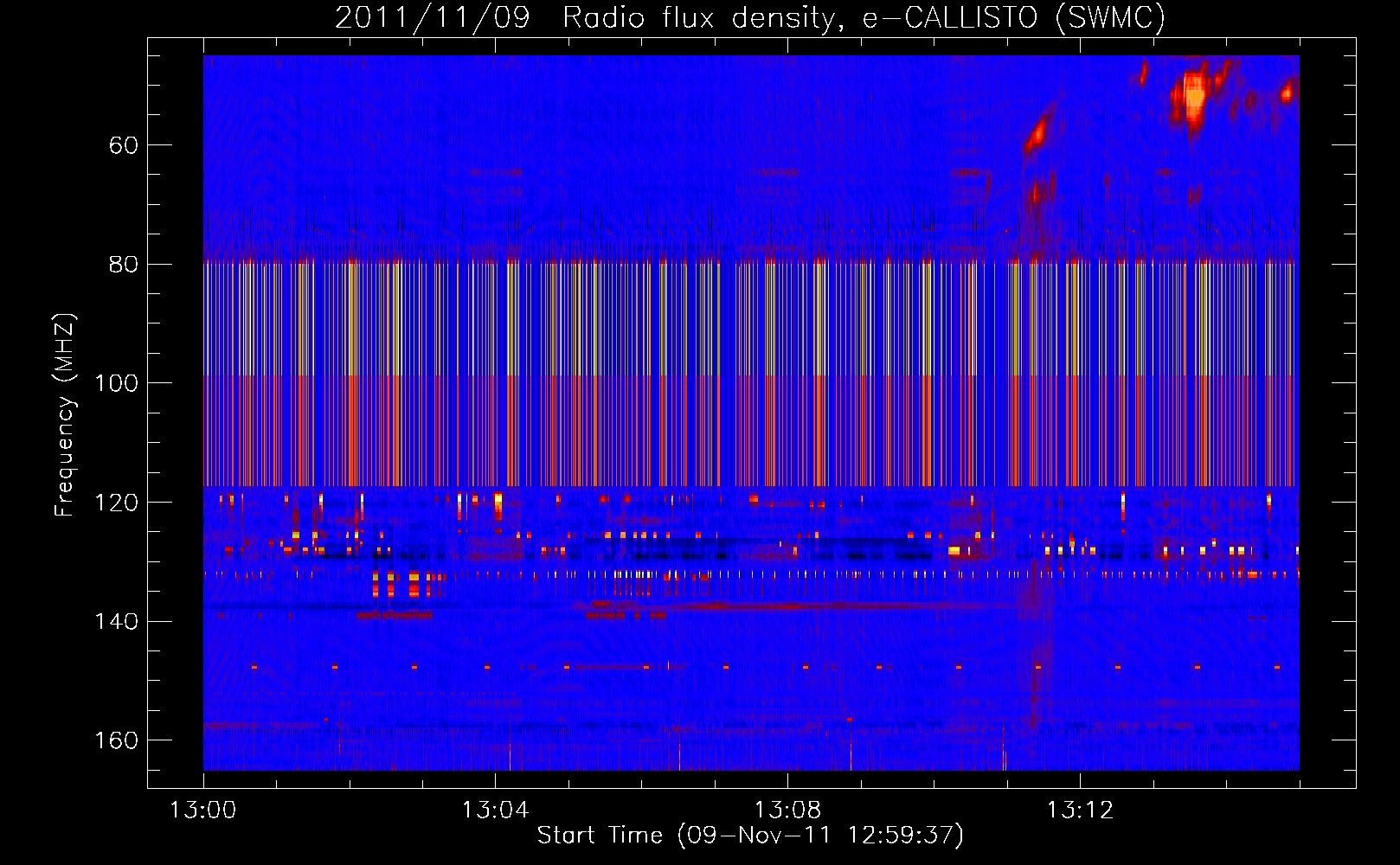Click the '80' frequency tick label

[x=124, y=264]
